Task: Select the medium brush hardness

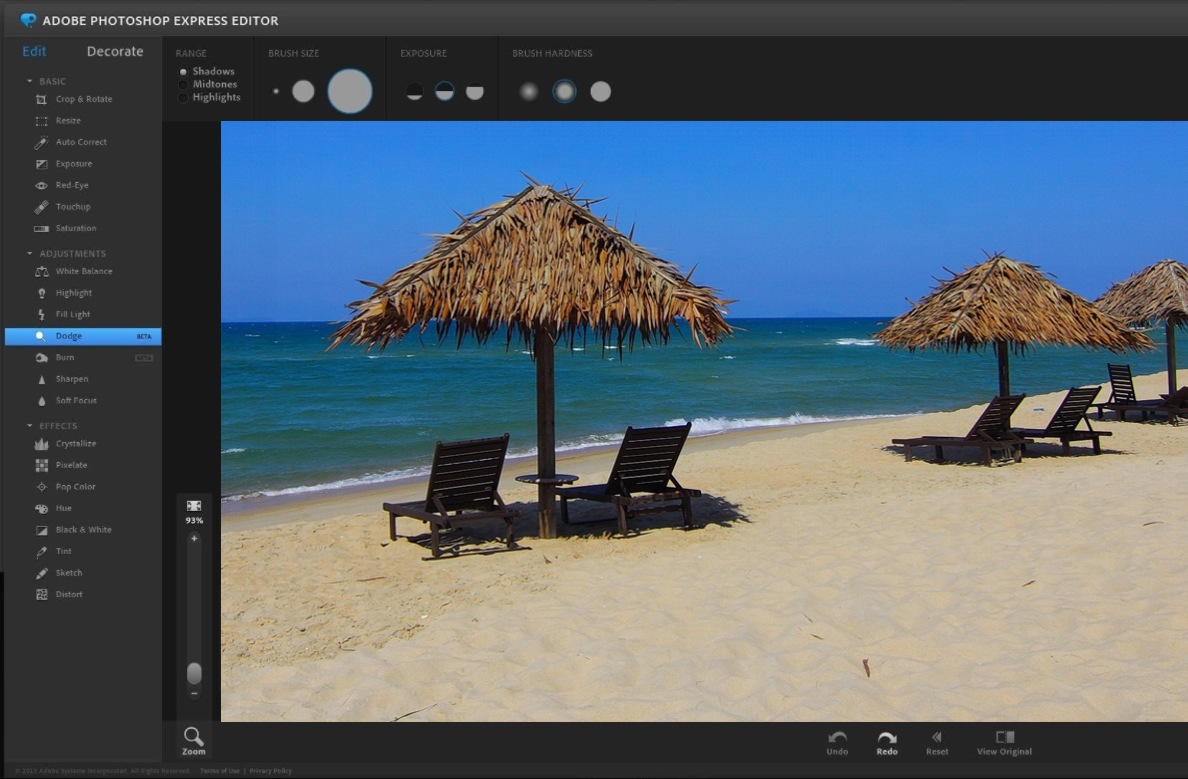Action: click(x=564, y=92)
